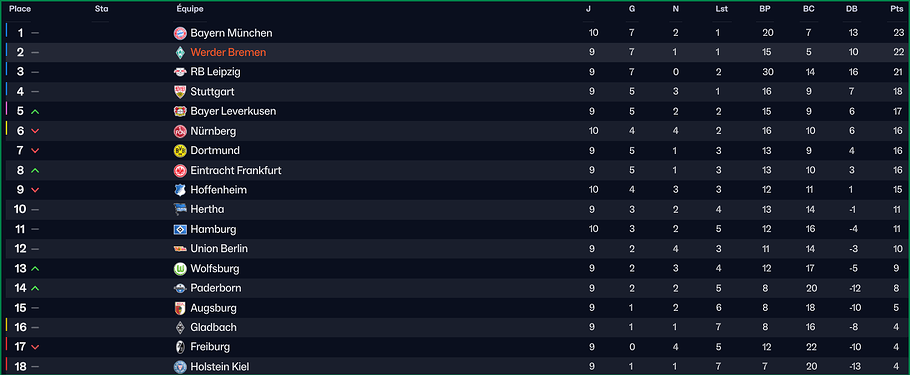Click the red down arrow beside Nürnberg
This screenshot has height=375, width=910.
35,131
